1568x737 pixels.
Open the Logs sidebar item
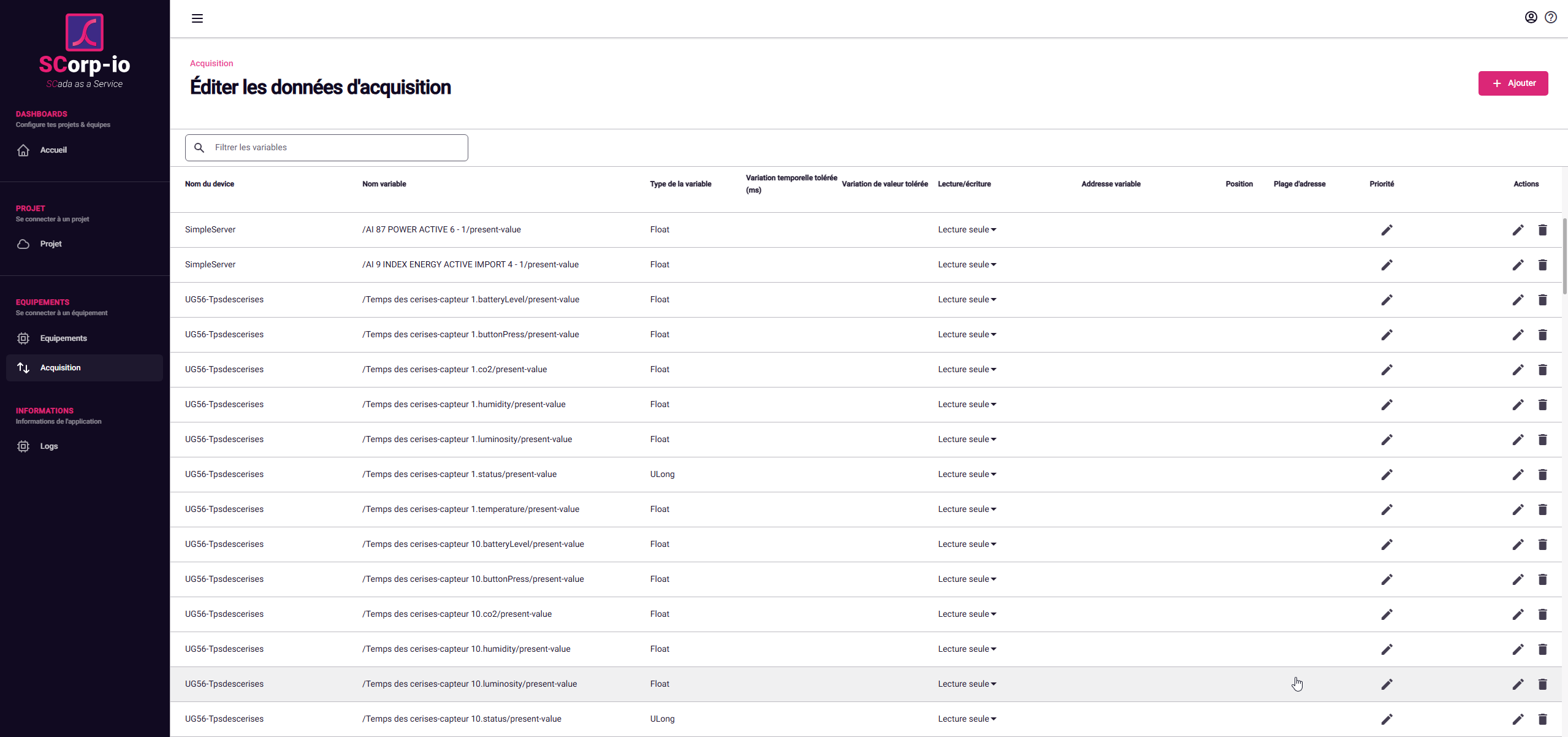(48, 446)
